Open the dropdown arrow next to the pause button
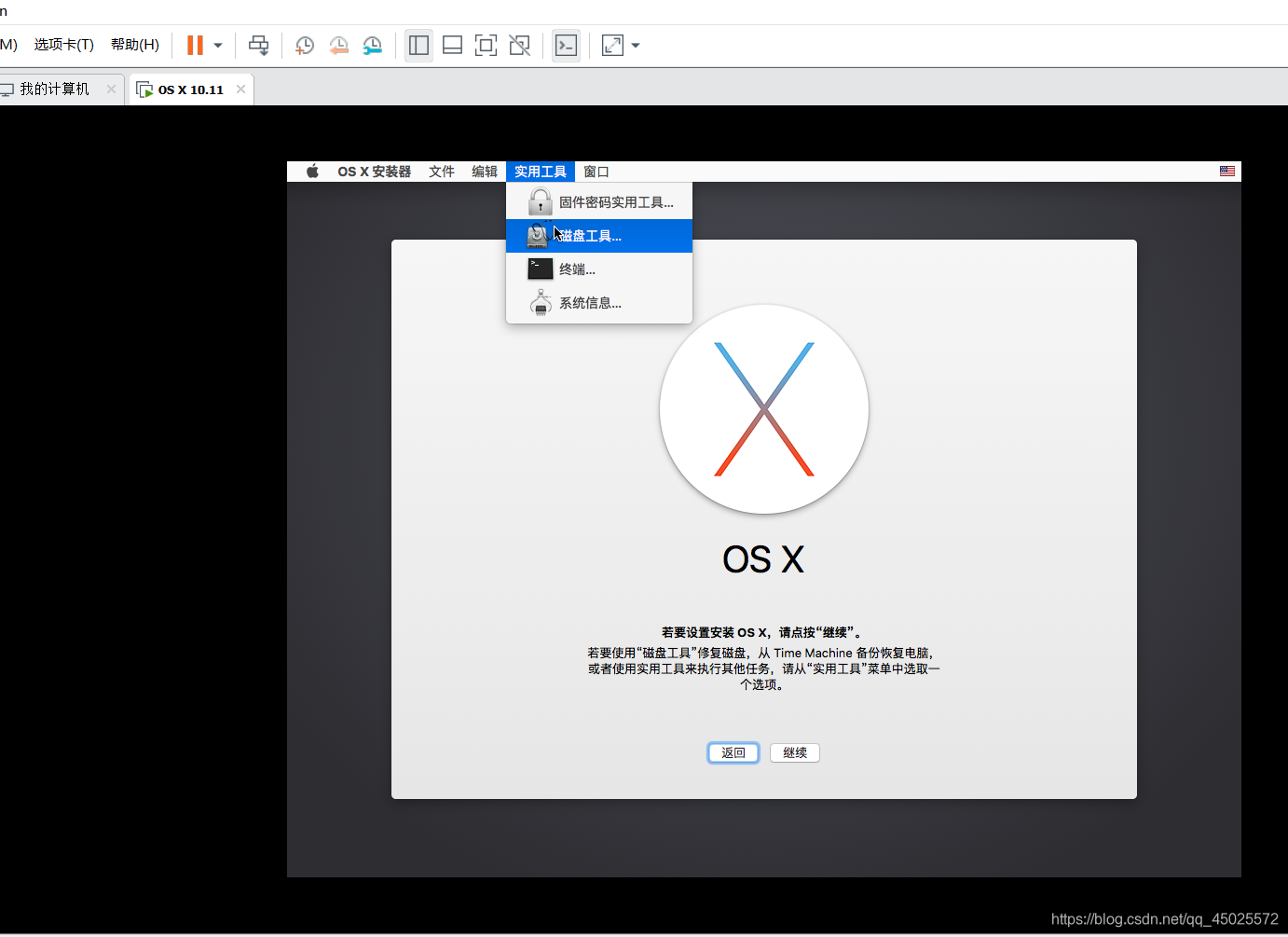Screen dimensions: 1288x937 tap(218, 45)
